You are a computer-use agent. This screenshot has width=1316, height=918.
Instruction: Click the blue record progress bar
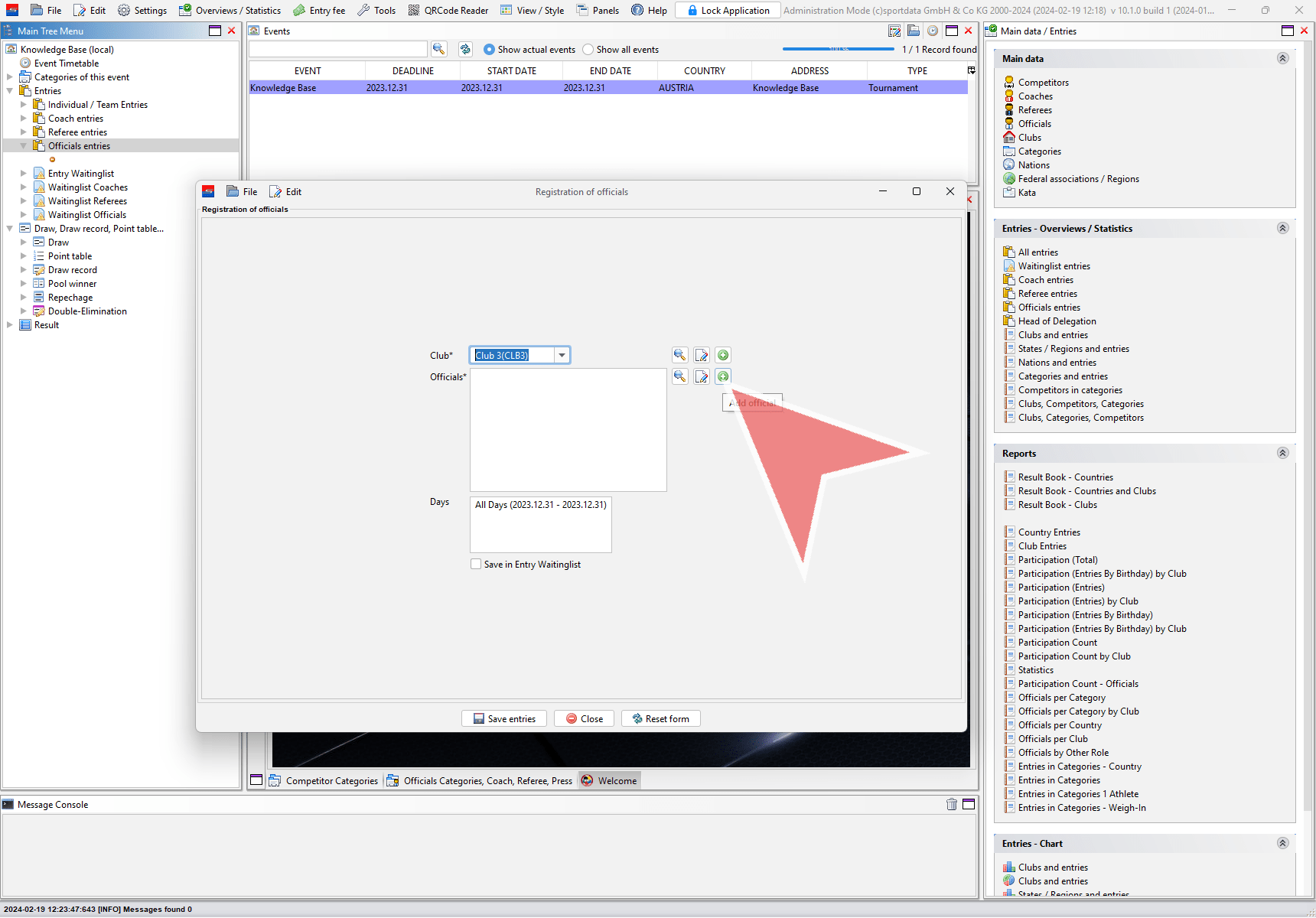[x=838, y=49]
